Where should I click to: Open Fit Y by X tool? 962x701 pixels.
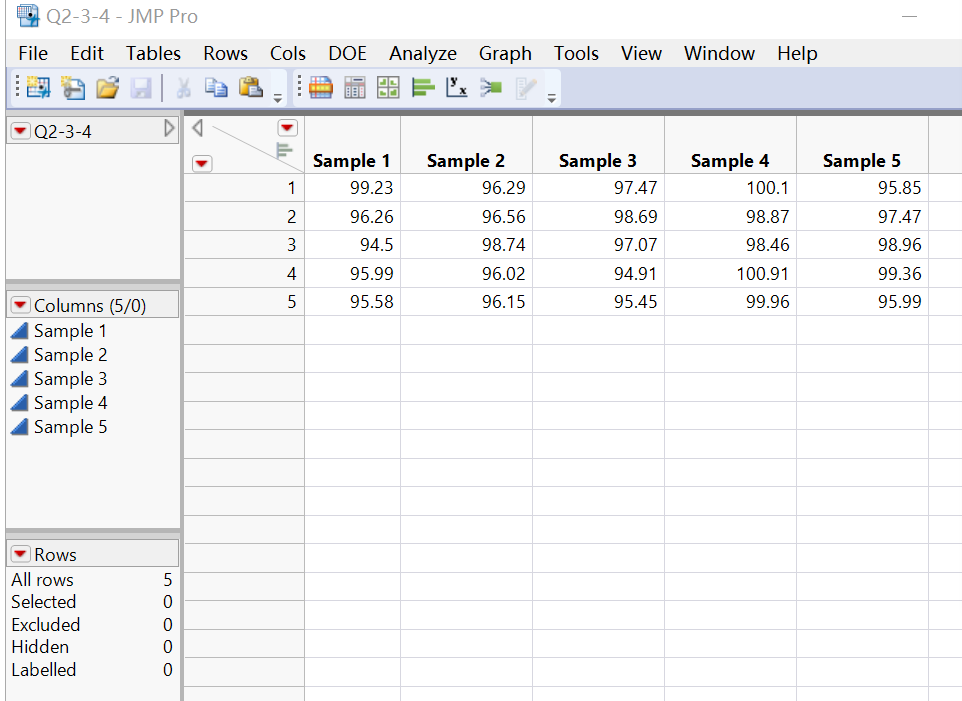(456, 87)
